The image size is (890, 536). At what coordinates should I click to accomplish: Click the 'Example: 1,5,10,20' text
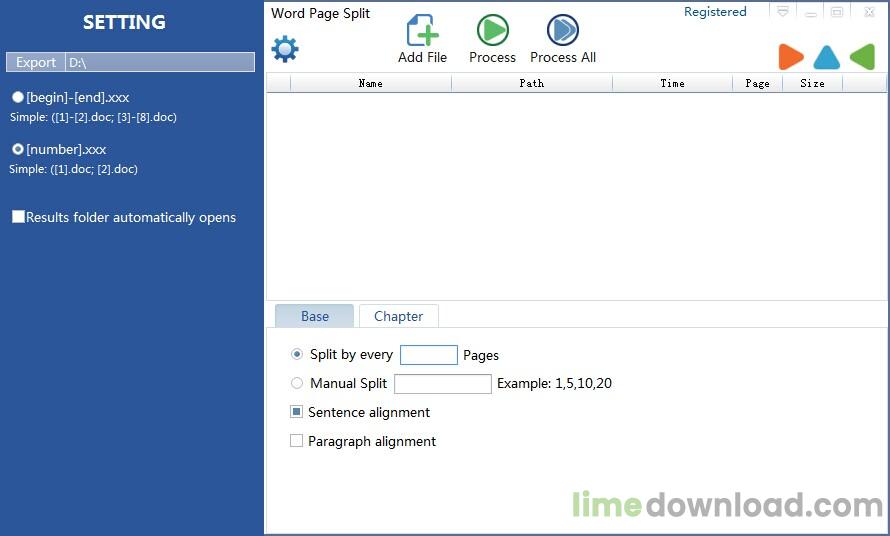point(554,383)
